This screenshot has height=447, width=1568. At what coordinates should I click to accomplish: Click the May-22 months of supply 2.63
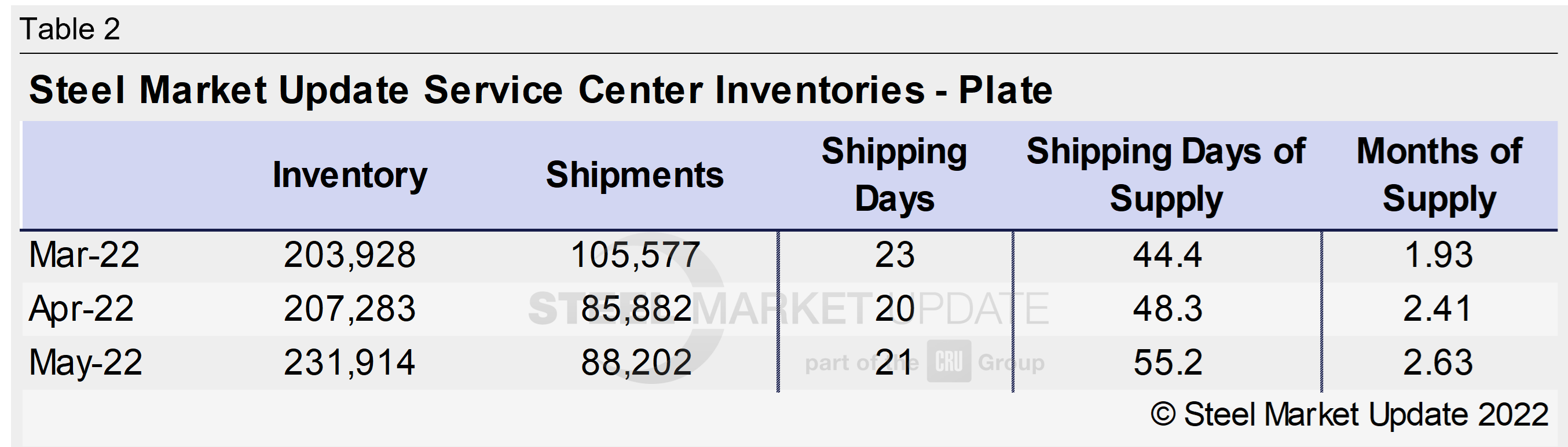(1438, 362)
